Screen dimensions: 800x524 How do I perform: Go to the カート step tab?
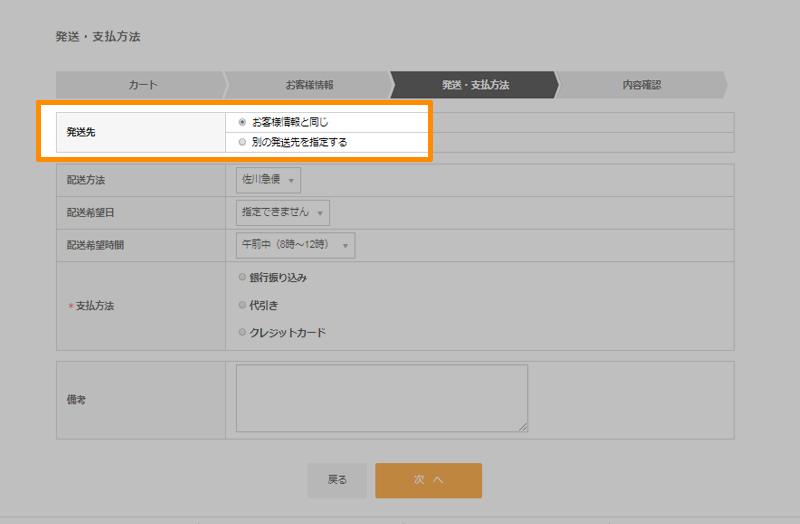(141, 85)
